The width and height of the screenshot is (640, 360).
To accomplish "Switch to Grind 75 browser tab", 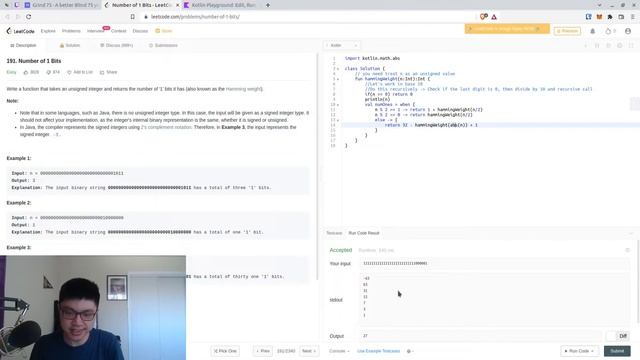I will (61, 5).
